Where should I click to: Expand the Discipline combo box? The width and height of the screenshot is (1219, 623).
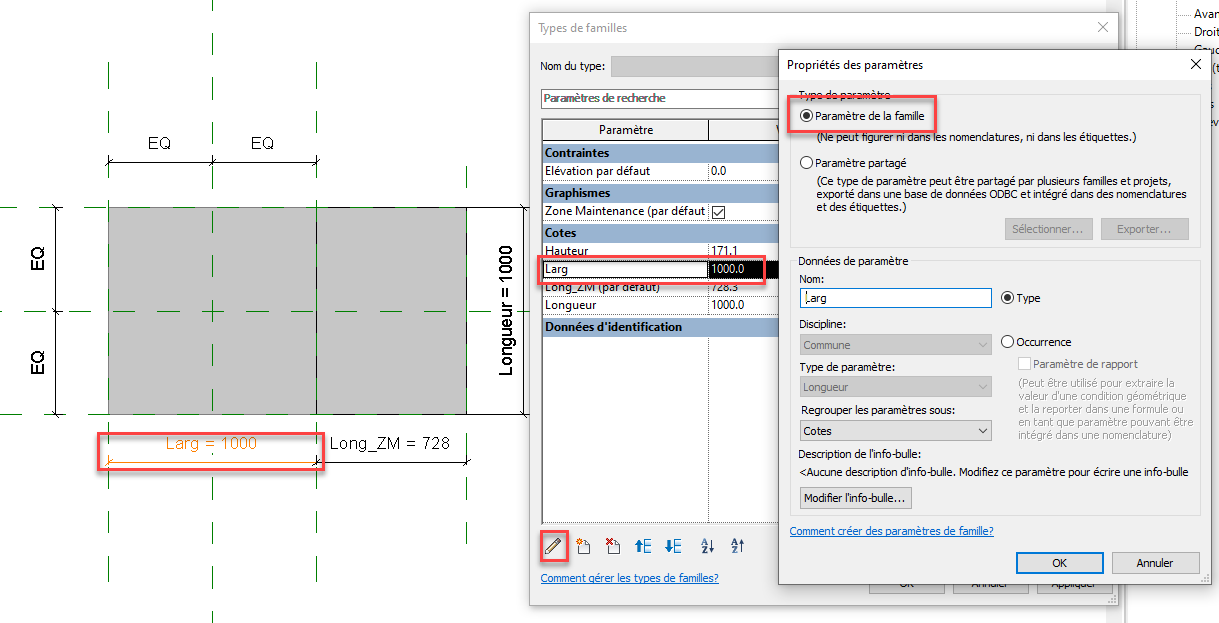point(896,345)
